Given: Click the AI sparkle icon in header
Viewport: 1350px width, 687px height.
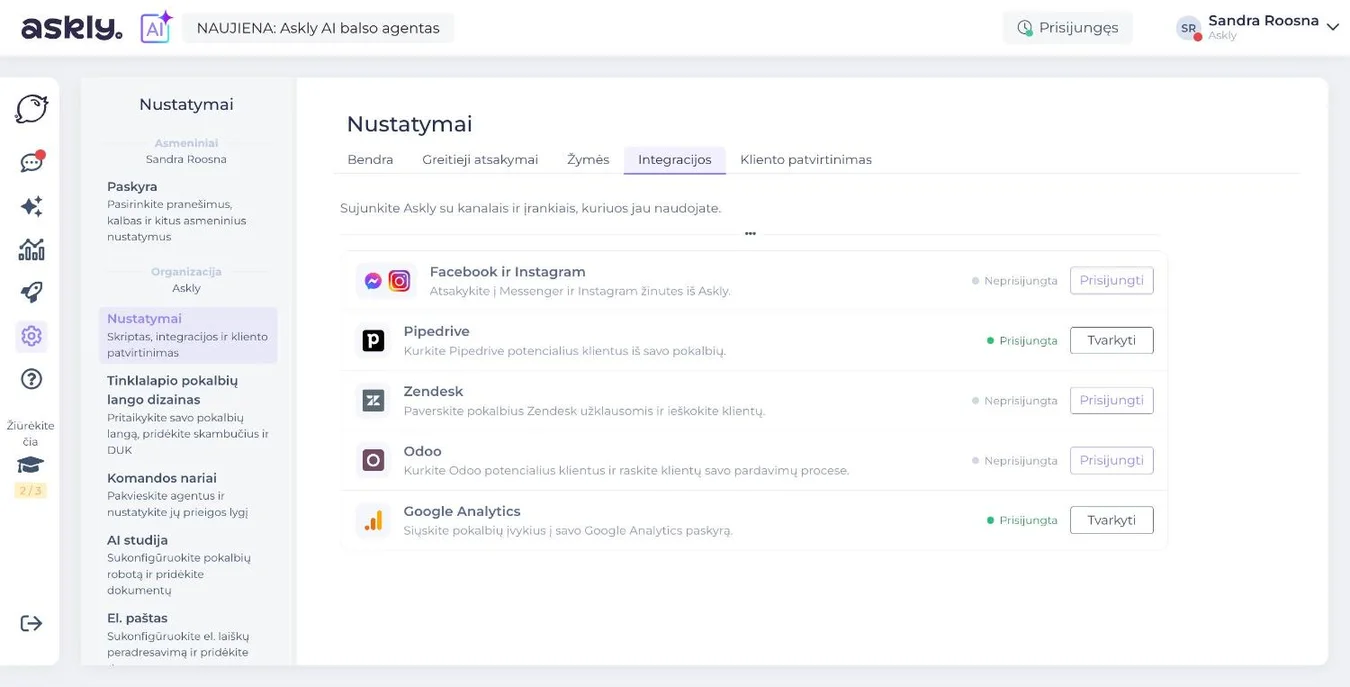Looking at the screenshot, I should pos(155,27).
